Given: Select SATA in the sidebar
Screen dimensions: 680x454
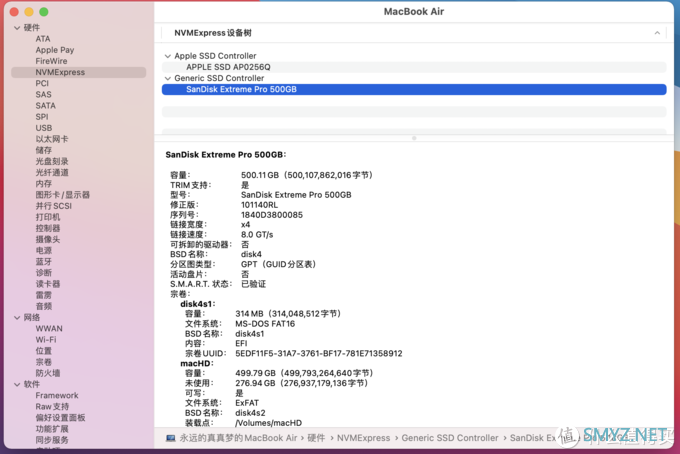Looking at the screenshot, I should pyautogui.click(x=46, y=106).
